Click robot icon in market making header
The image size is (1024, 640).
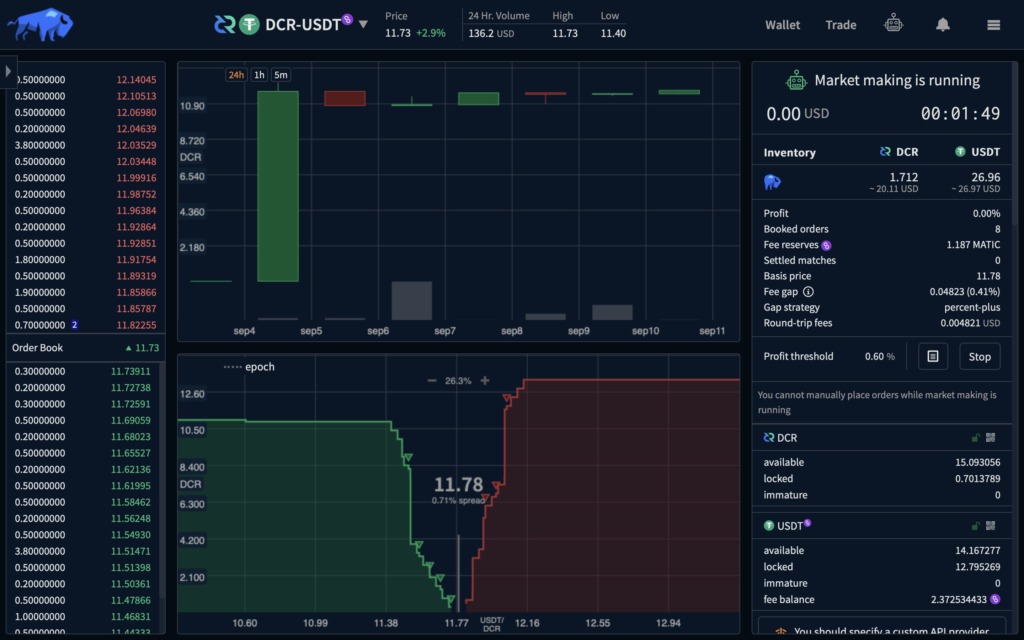tap(795, 81)
